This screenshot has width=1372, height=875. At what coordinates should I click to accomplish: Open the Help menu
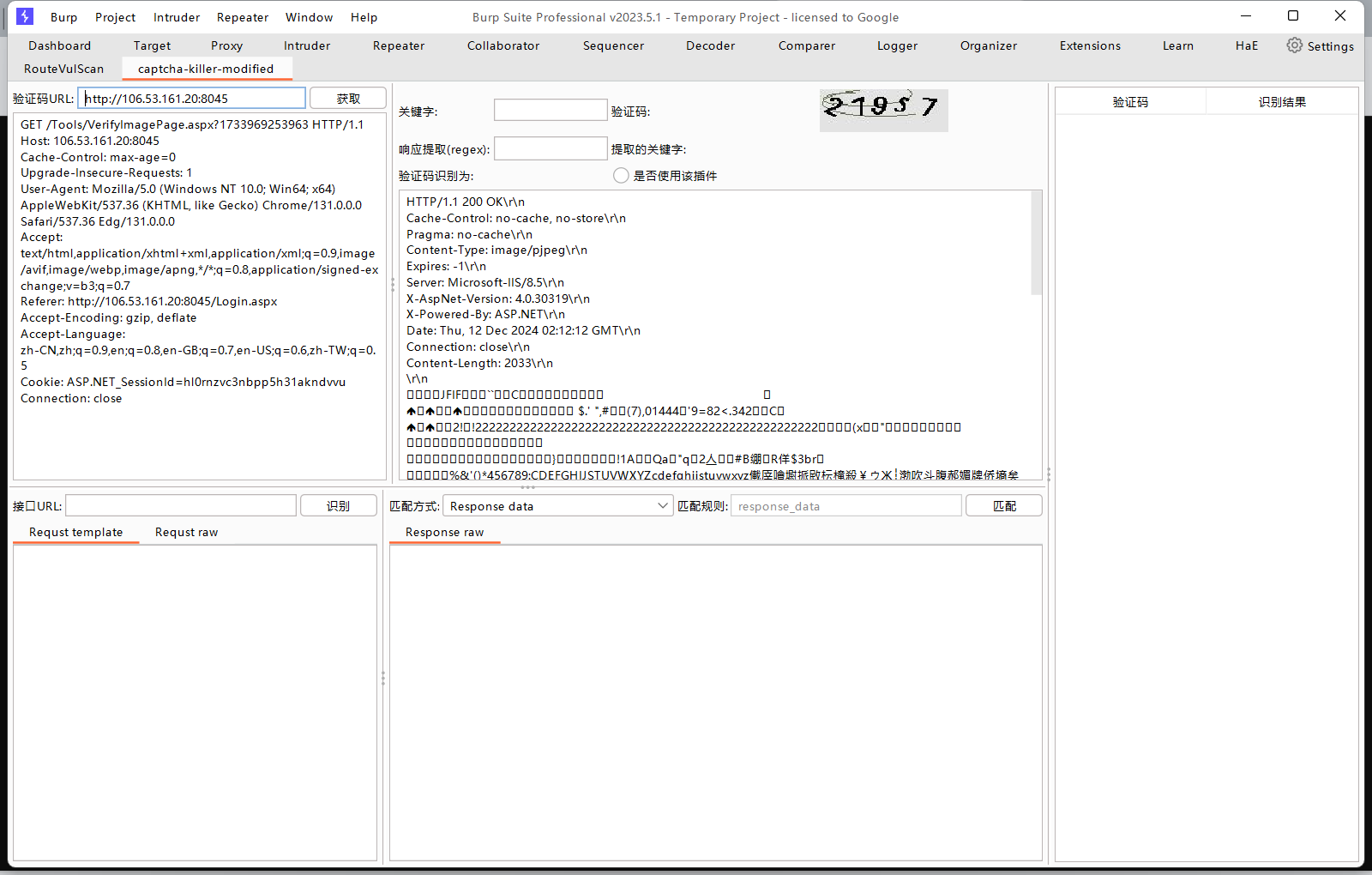[x=364, y=17]
